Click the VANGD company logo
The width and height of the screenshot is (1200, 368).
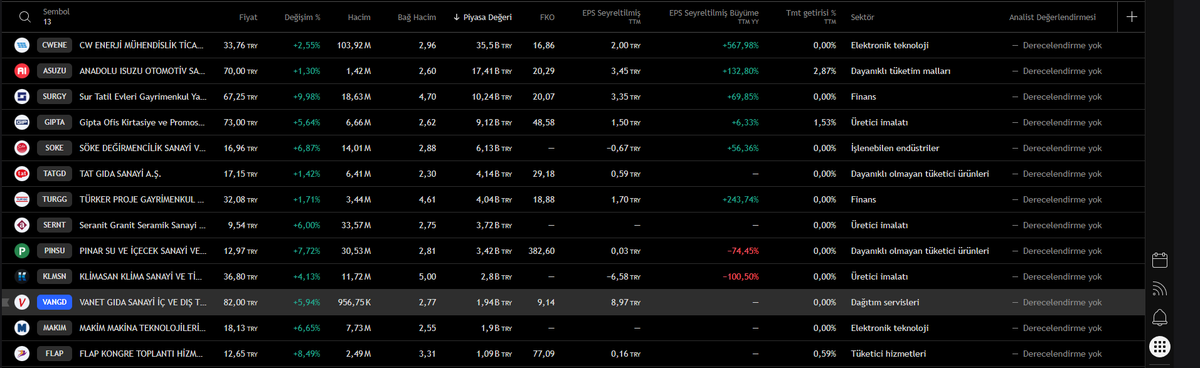[22, 302]
